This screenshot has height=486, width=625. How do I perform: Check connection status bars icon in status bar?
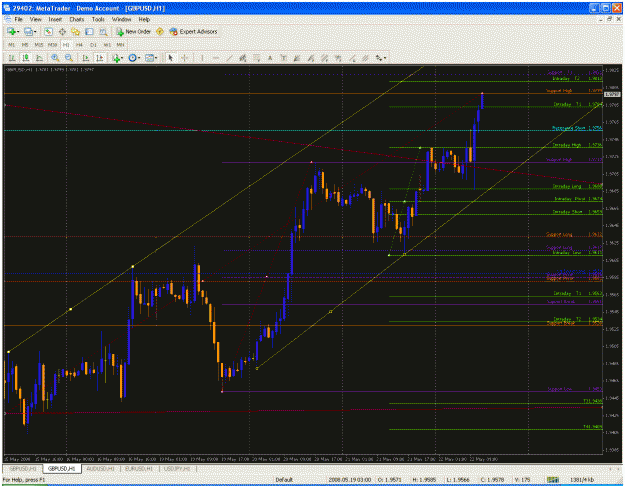(552, 480)
